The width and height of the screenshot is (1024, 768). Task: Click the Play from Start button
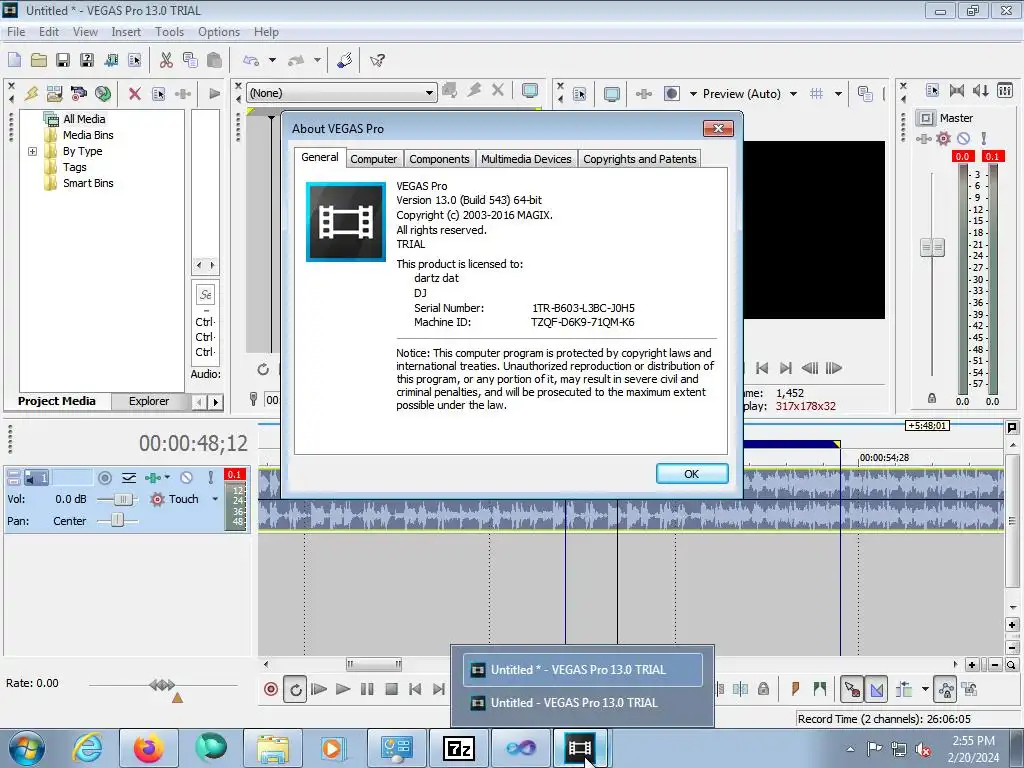coord(319,689)
